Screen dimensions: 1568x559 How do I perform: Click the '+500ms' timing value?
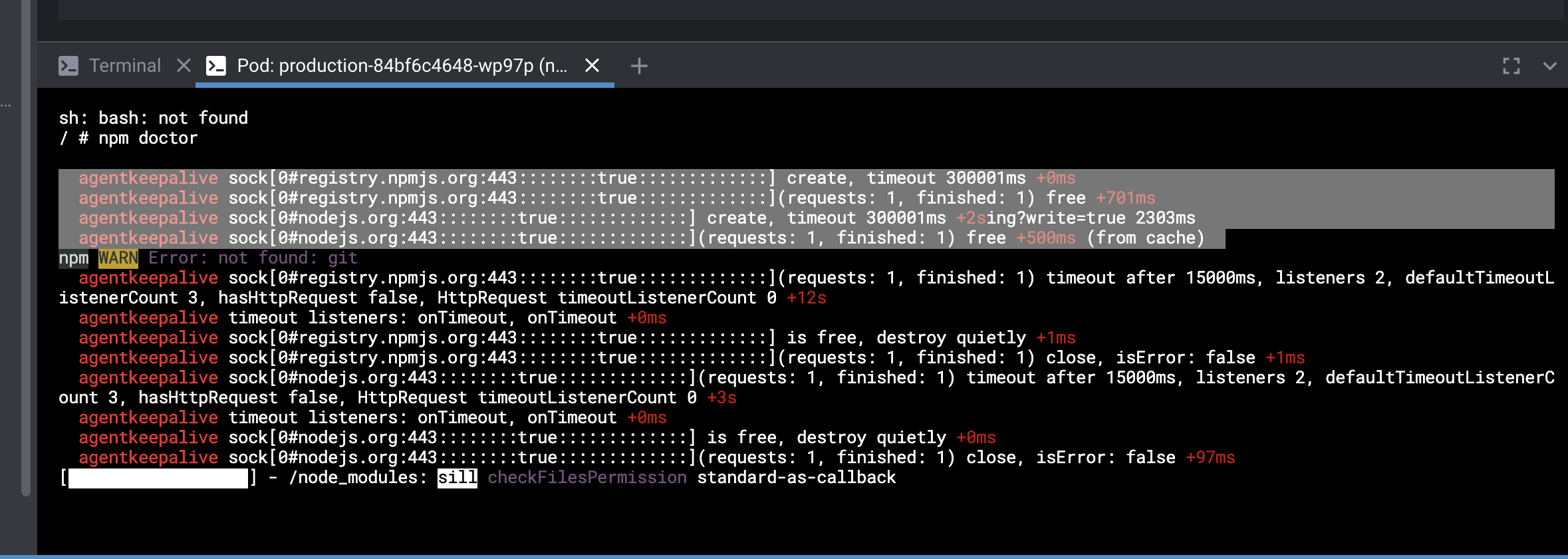coord(1046,238)
